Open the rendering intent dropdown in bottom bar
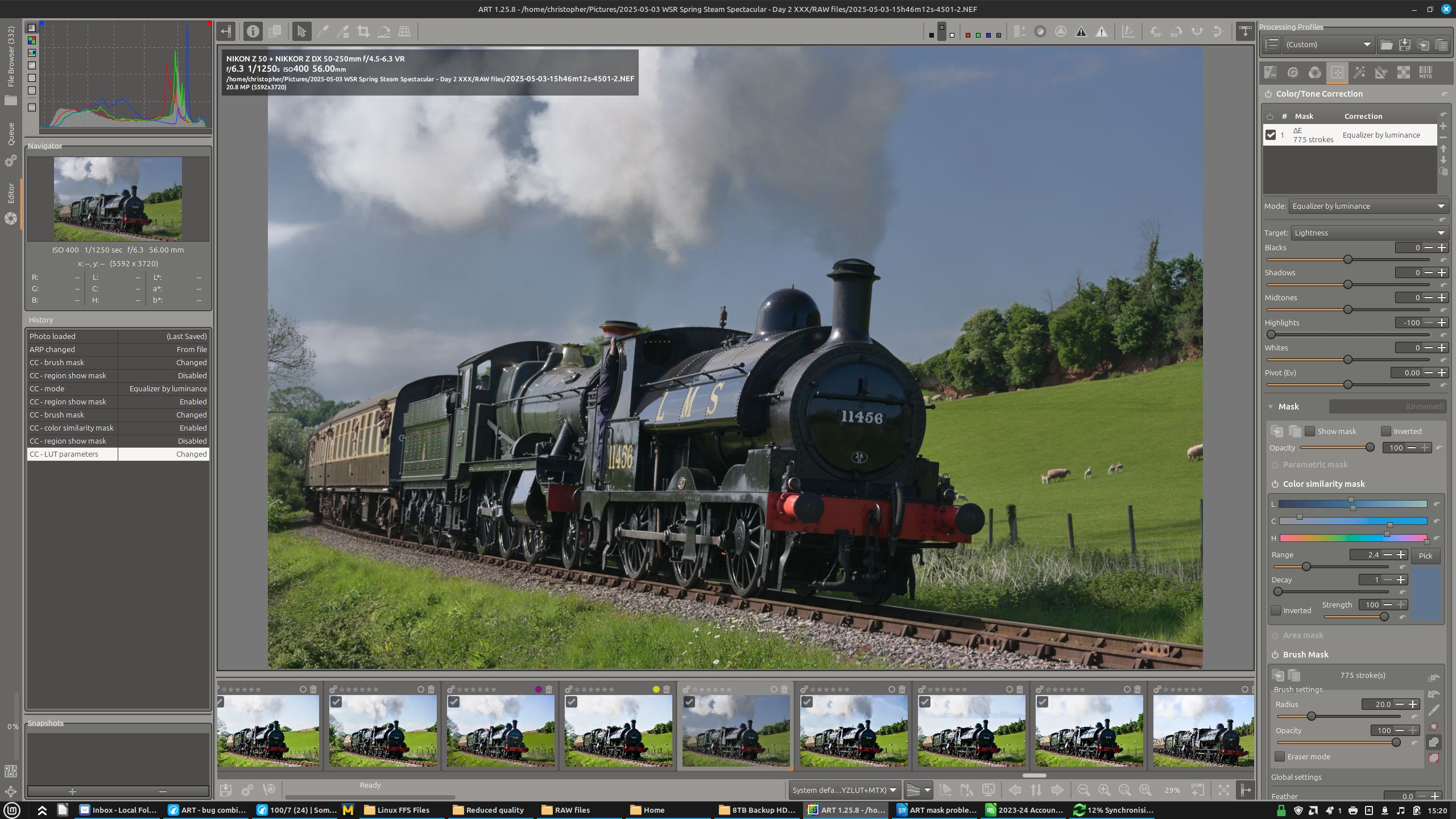1456x819 pixels. [x=918, y=790]
